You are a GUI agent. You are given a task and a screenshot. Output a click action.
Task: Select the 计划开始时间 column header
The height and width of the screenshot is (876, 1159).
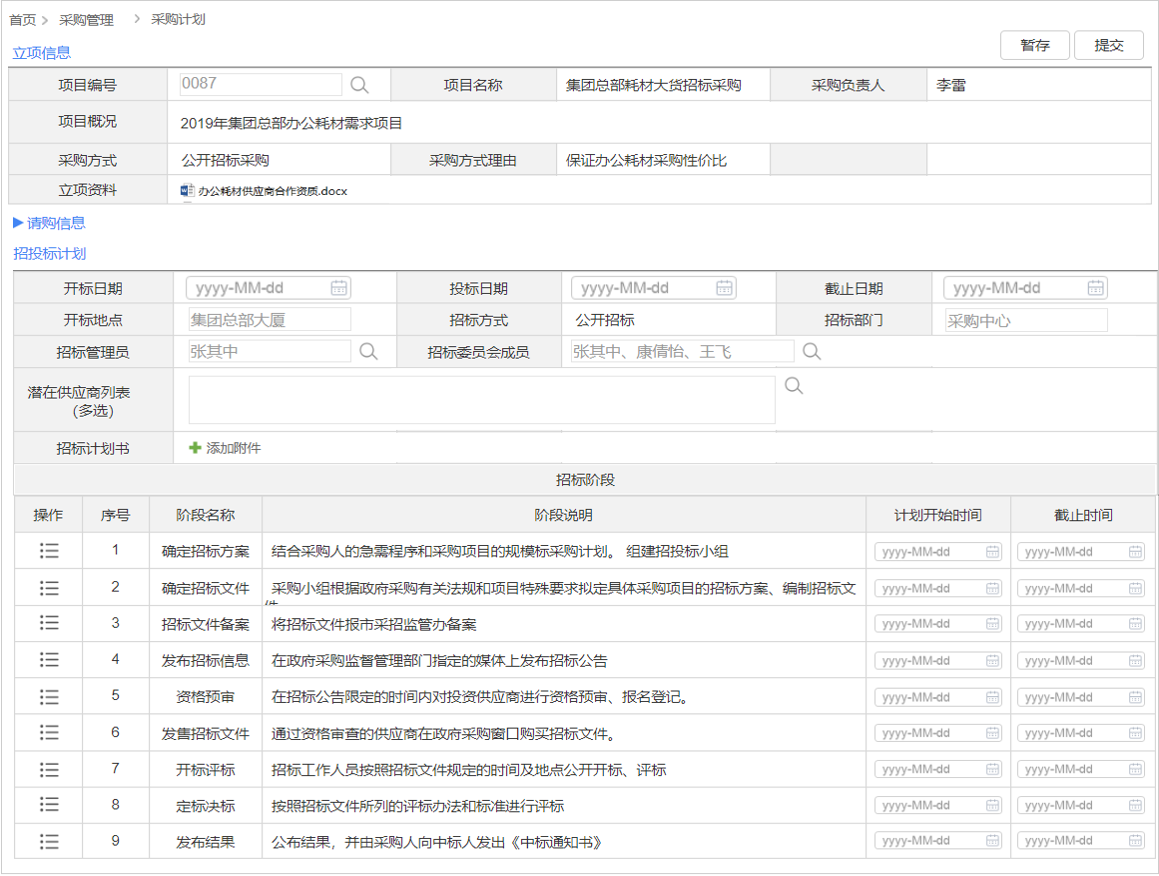point(938,515)
